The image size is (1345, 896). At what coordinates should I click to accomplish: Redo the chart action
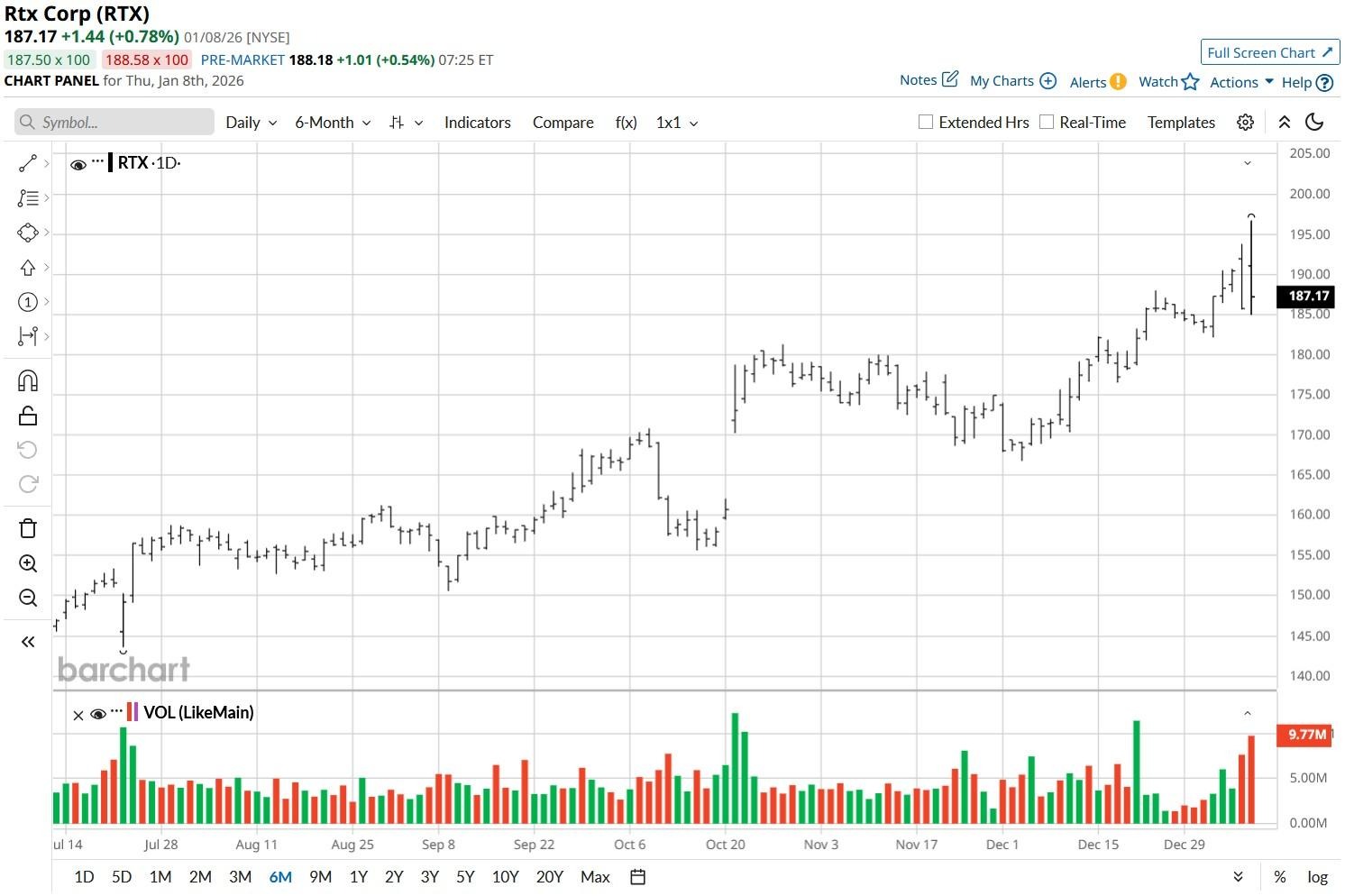(28, 484)
